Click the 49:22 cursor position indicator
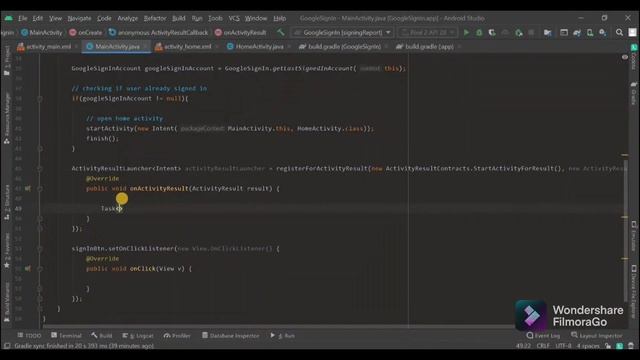The width and height of the screenshot is (640, 360). 523,346
